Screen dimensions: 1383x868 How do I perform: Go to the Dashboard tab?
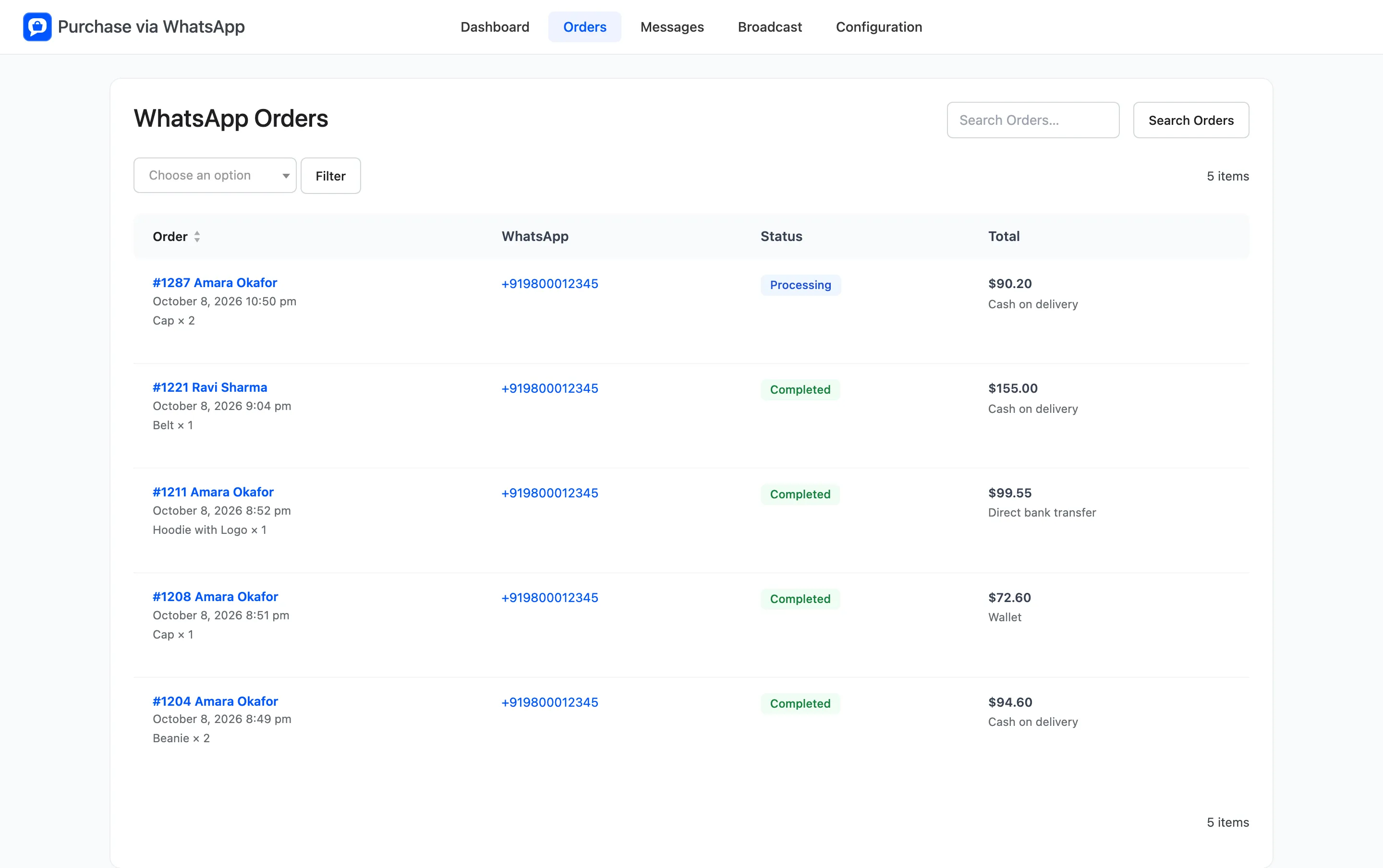[494, 27]
